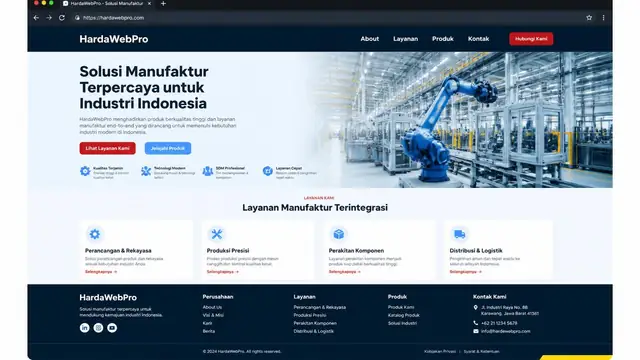Click the site info lock icon
The height and width of the screenshot is (360, 640).
[77, 18]
